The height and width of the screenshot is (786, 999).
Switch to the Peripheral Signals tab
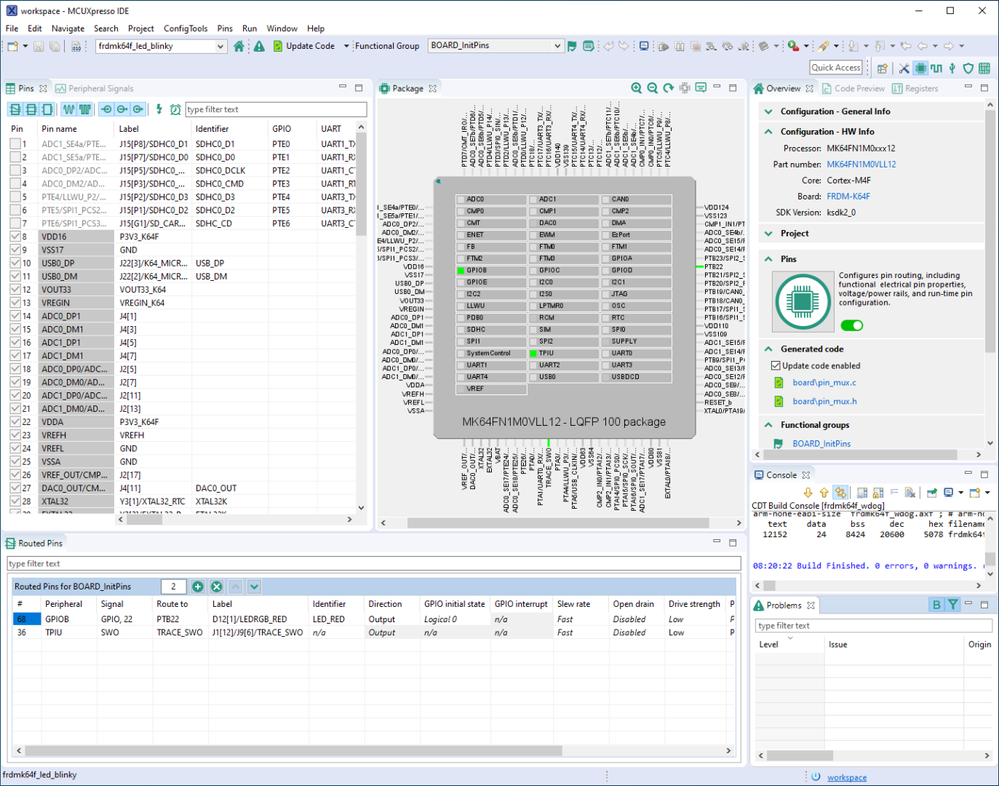pyautogui.click(x=93, y=89)
